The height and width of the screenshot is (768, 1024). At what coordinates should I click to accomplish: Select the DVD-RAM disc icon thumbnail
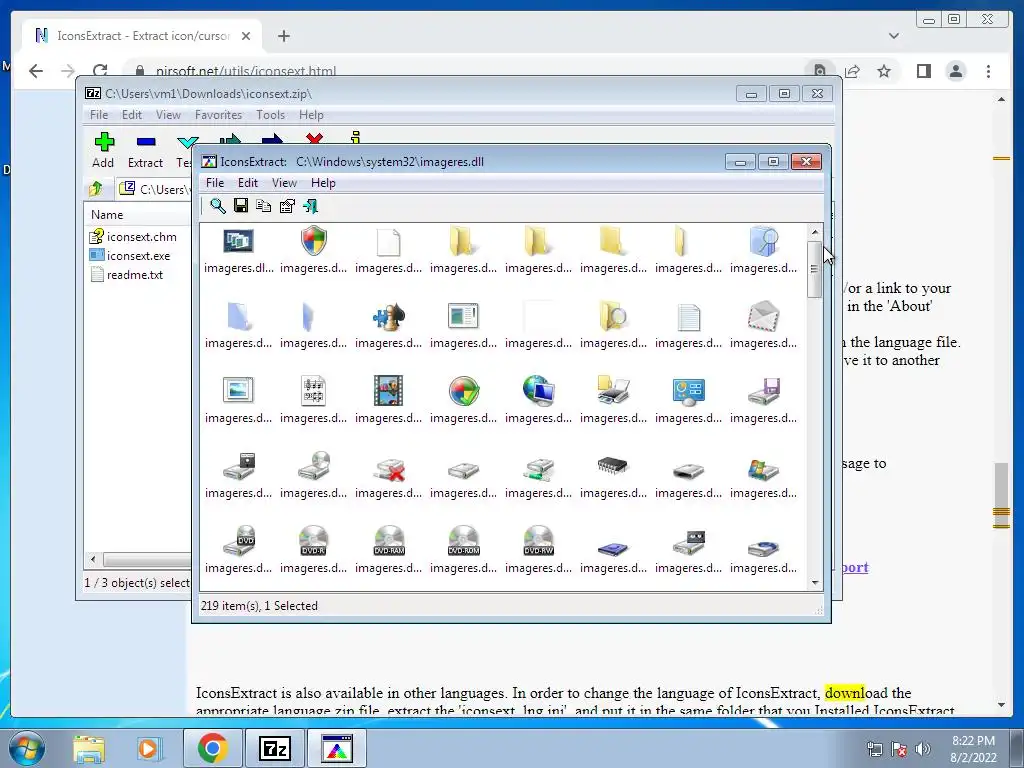pyautogui.click(x=389, y=541)
